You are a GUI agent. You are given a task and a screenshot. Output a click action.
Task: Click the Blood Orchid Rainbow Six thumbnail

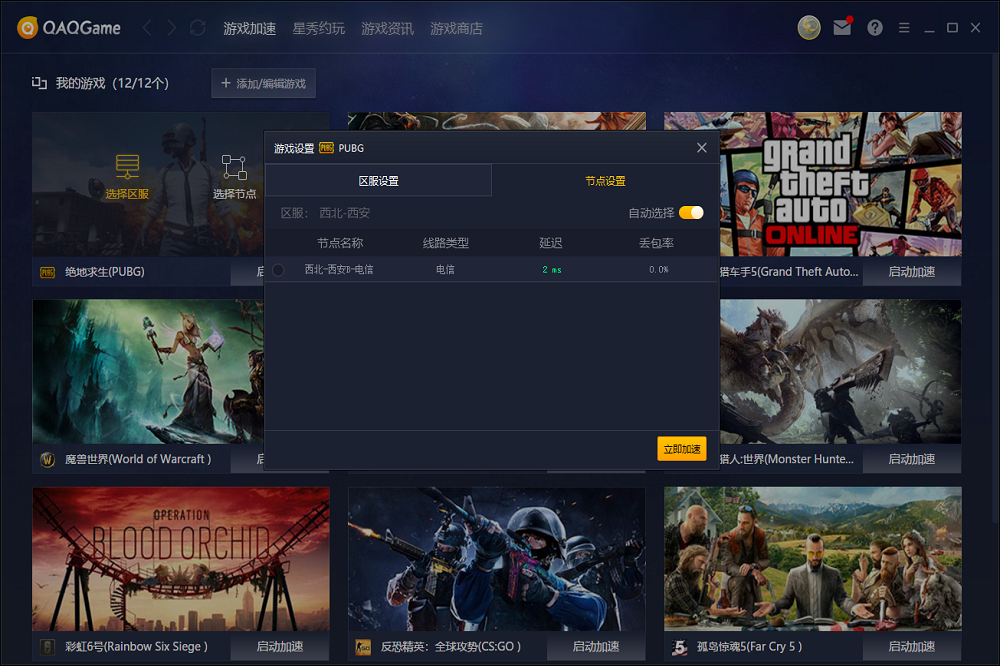(x=181, y=559)
